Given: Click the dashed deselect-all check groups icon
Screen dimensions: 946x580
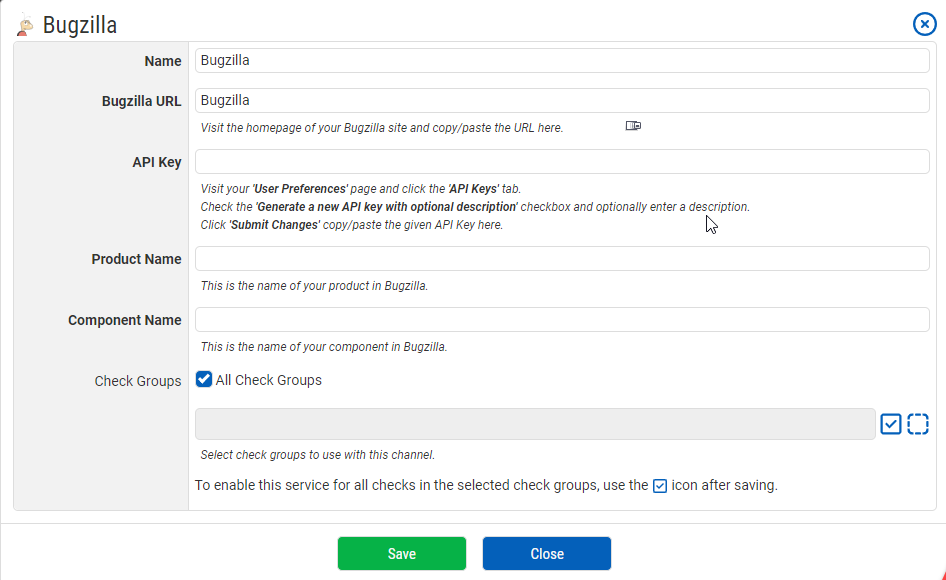Looking at the screenshot, I should click(x=918, y=424).
